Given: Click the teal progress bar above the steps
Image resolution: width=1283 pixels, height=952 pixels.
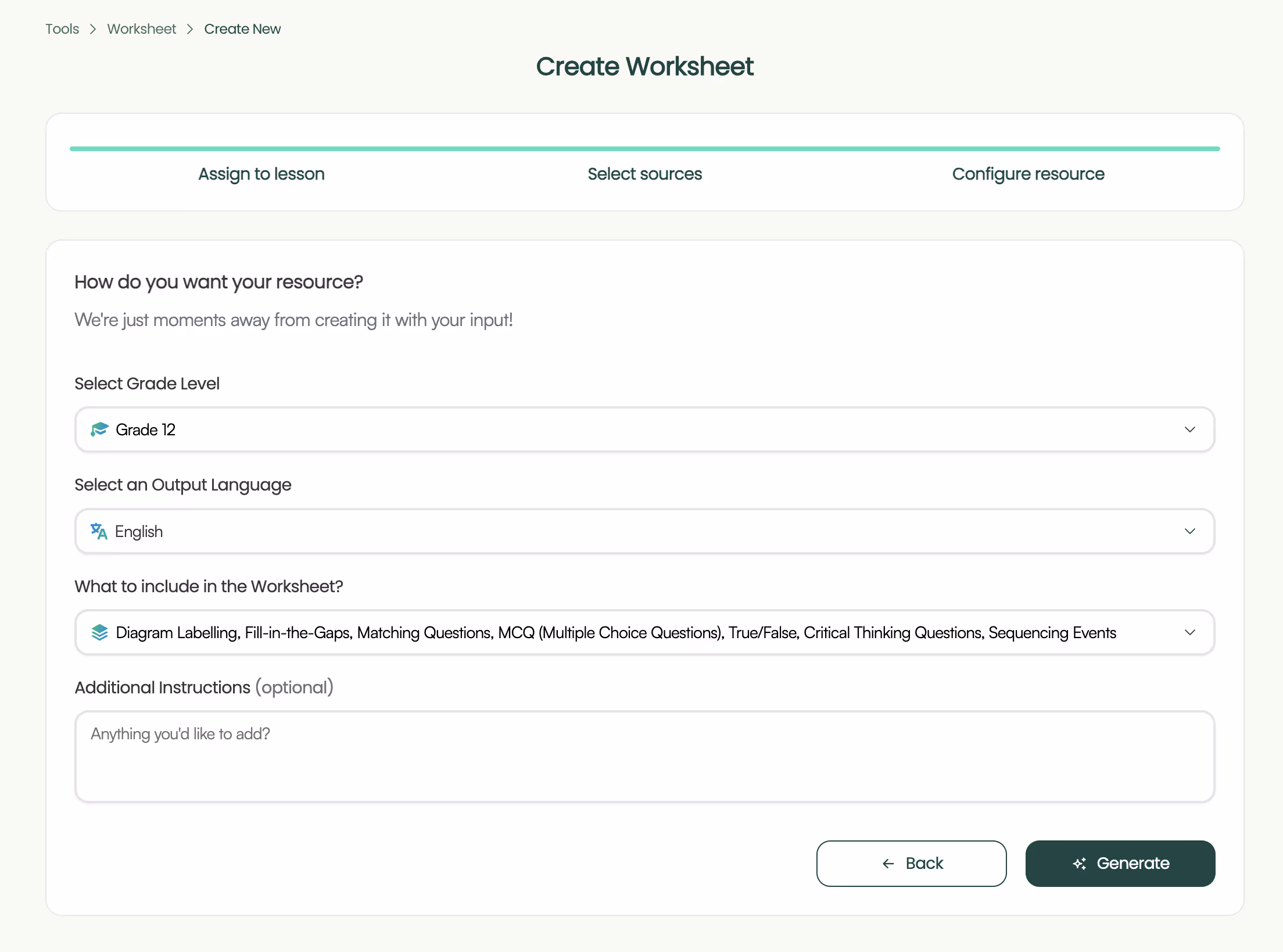Looking at the screenshot, I should pos(644,149).
